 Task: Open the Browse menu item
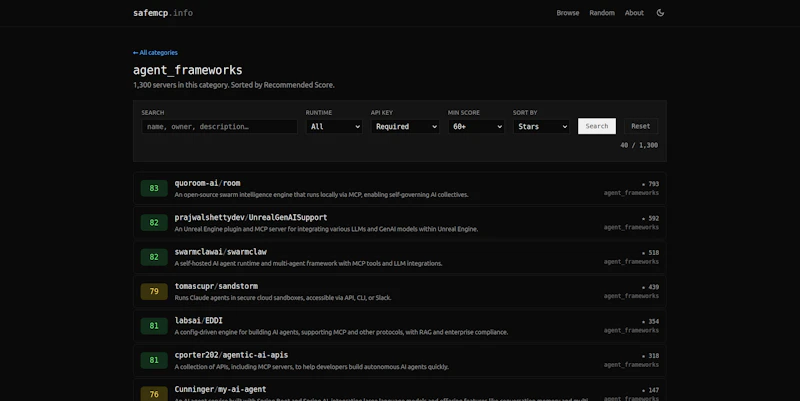pyautogui.click(x=567, y=13)
